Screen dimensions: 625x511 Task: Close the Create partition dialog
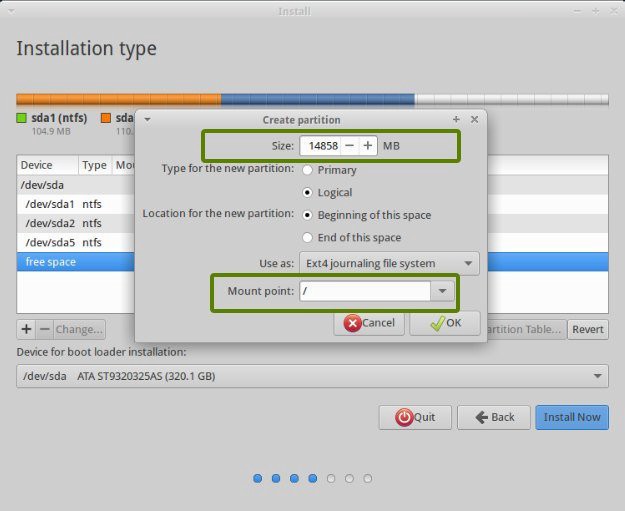tap(474, 119)
